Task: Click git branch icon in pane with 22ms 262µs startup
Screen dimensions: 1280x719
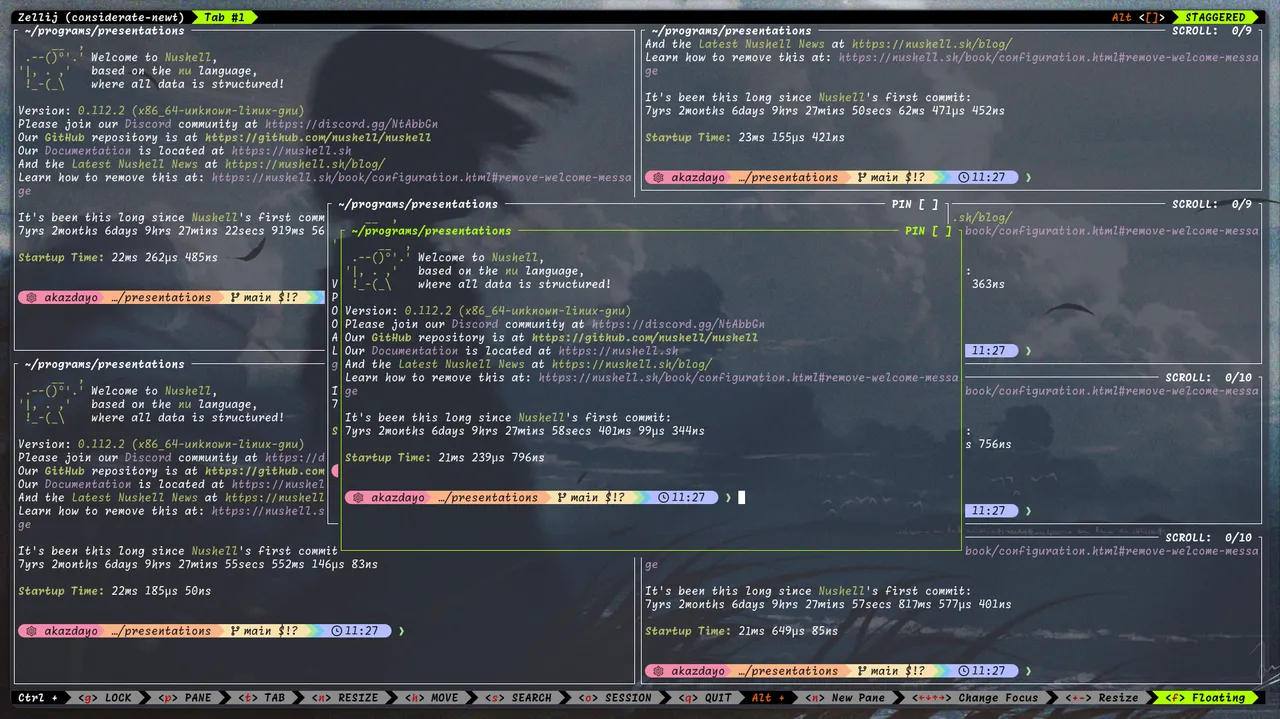Action: point(235,297)
